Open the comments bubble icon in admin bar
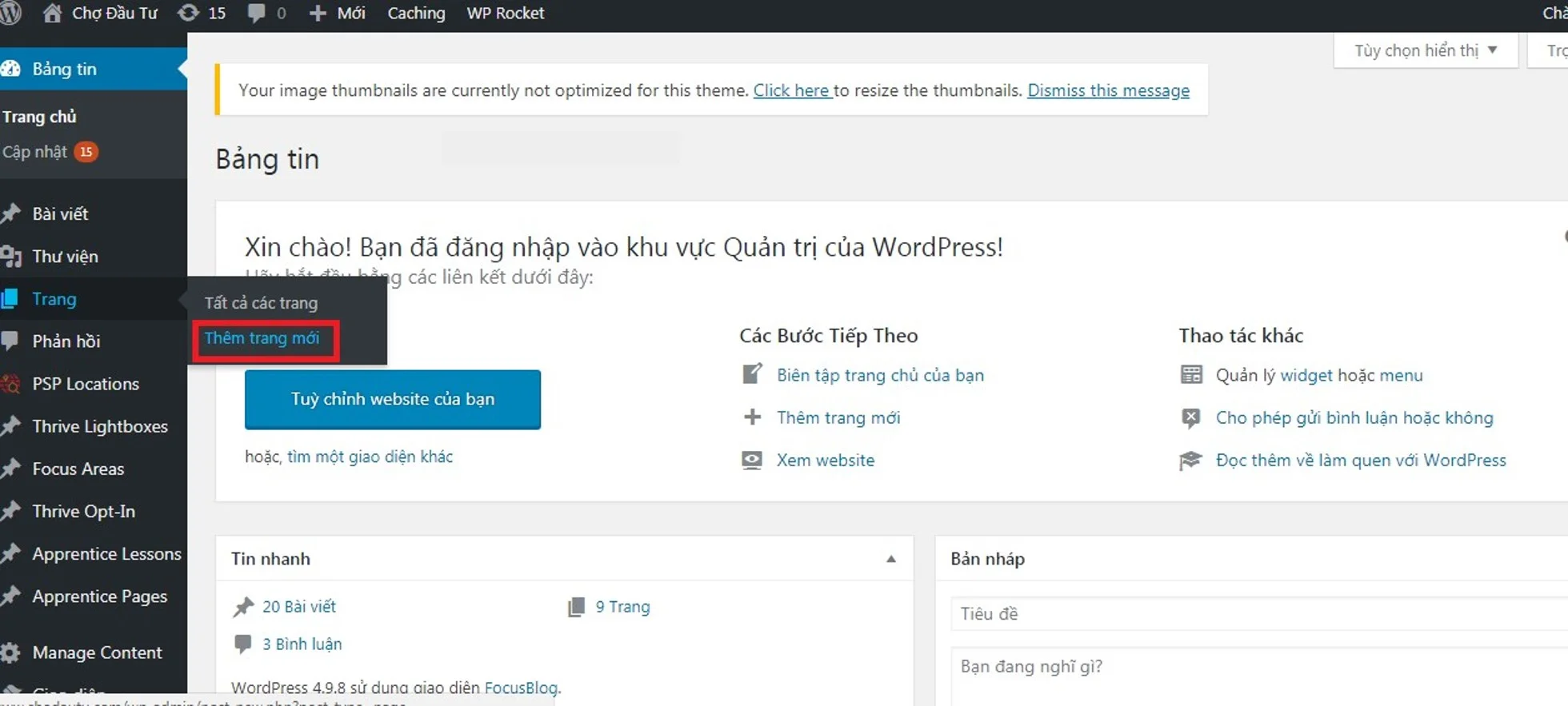 (x=256, y=14)
